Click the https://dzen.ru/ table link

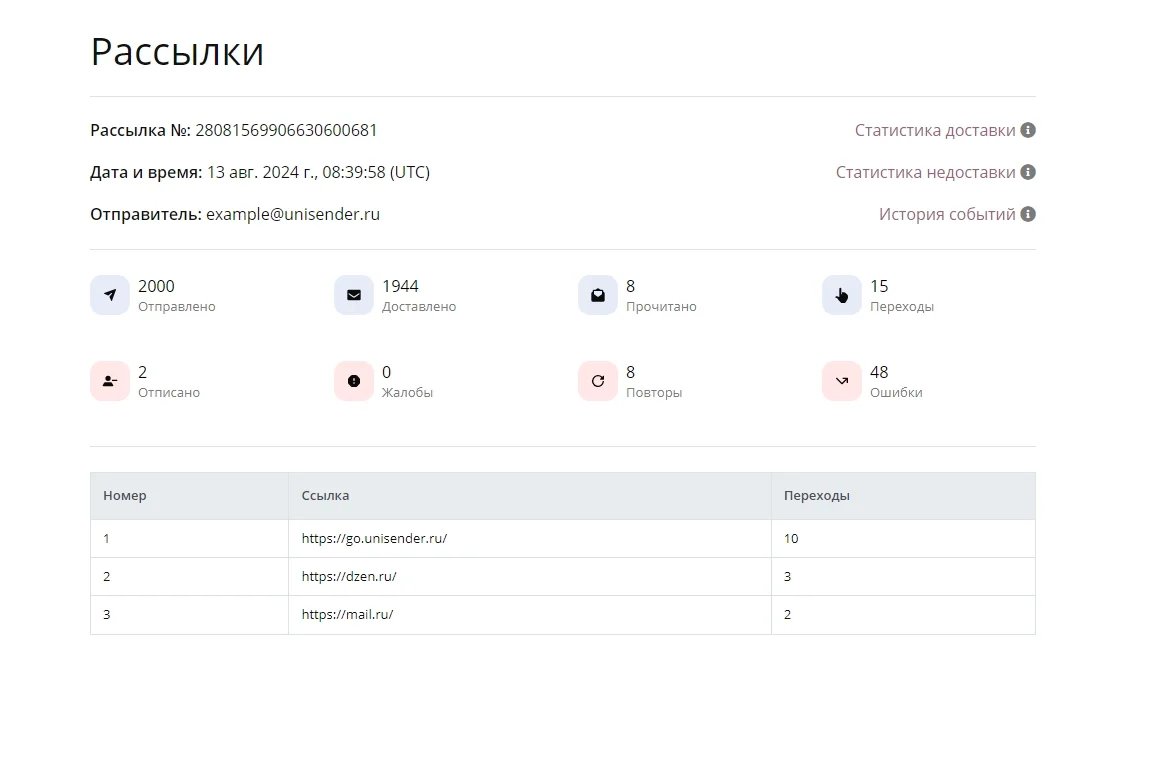356,576
